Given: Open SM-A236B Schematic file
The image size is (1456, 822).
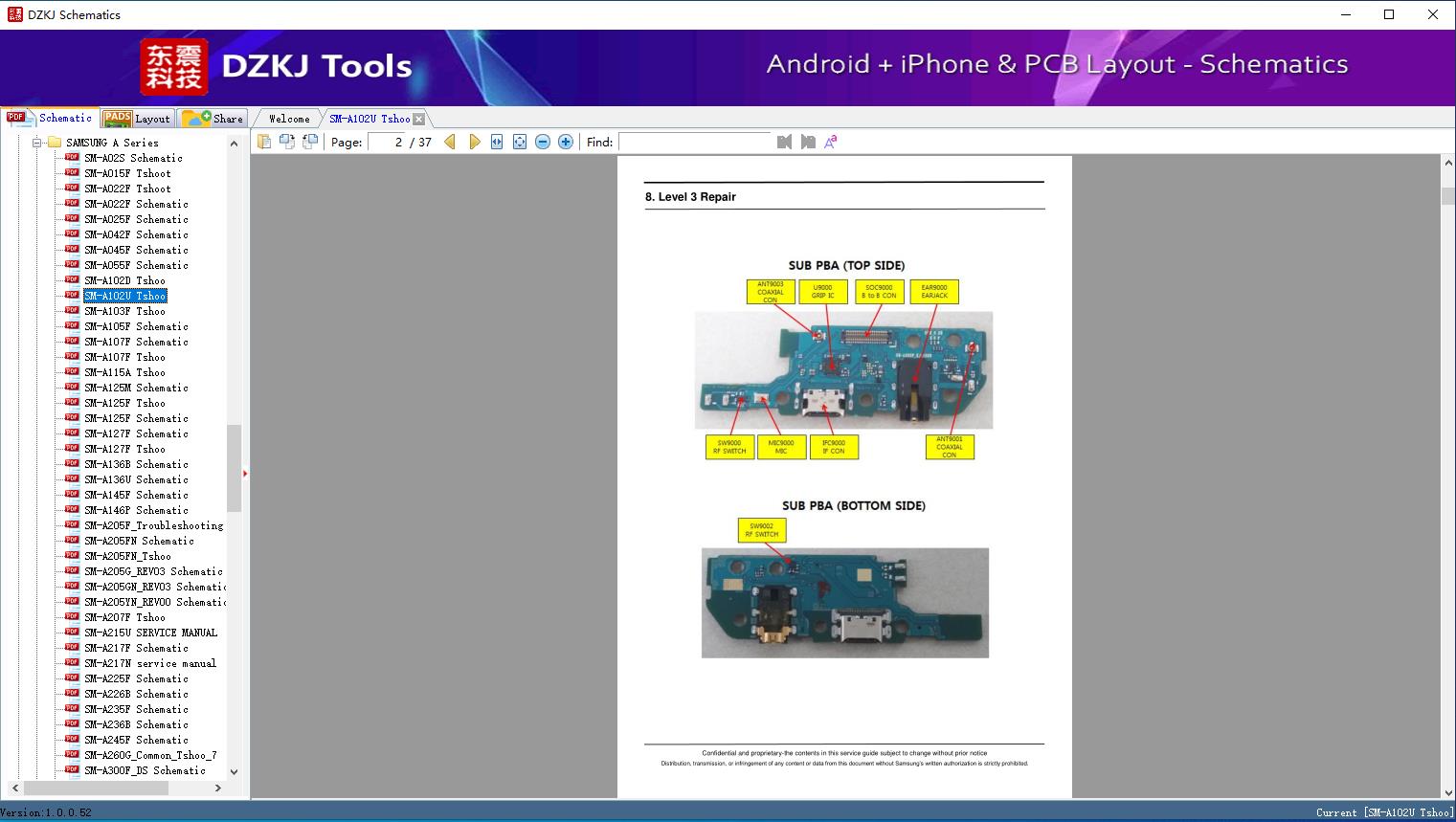Looking at the screenshot, I should (x=136, y=724).
